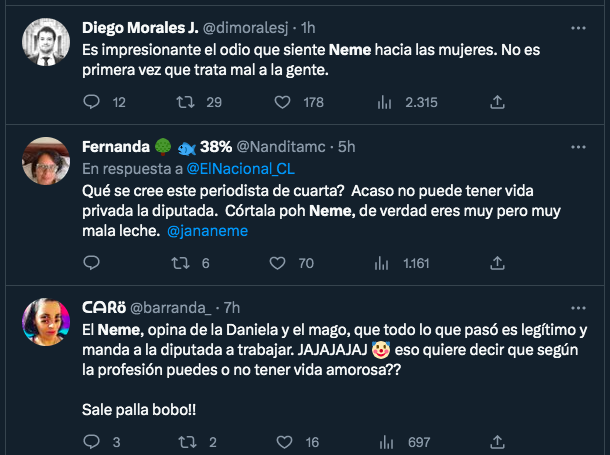Open CARö's display name profile
This screenshot has width=610, height=455.
coord(102,308)
